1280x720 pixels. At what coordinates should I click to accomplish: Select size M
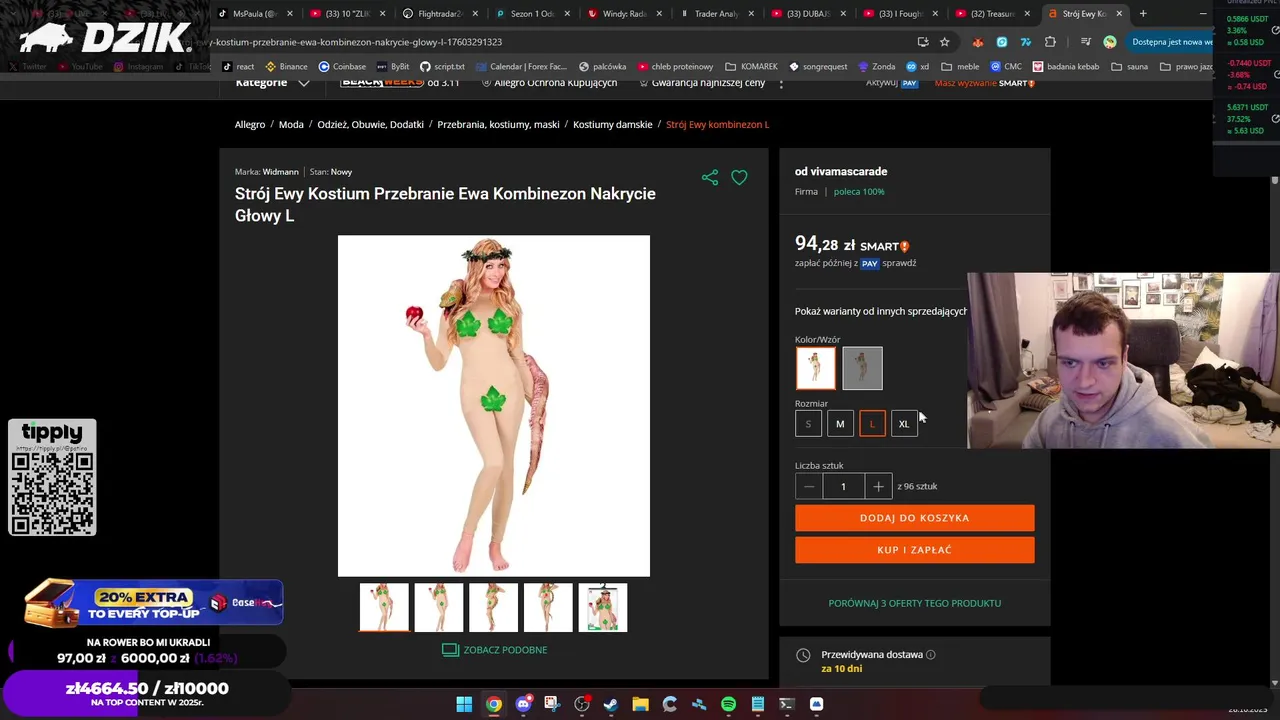pyautogui.click(x=840, y=424)
